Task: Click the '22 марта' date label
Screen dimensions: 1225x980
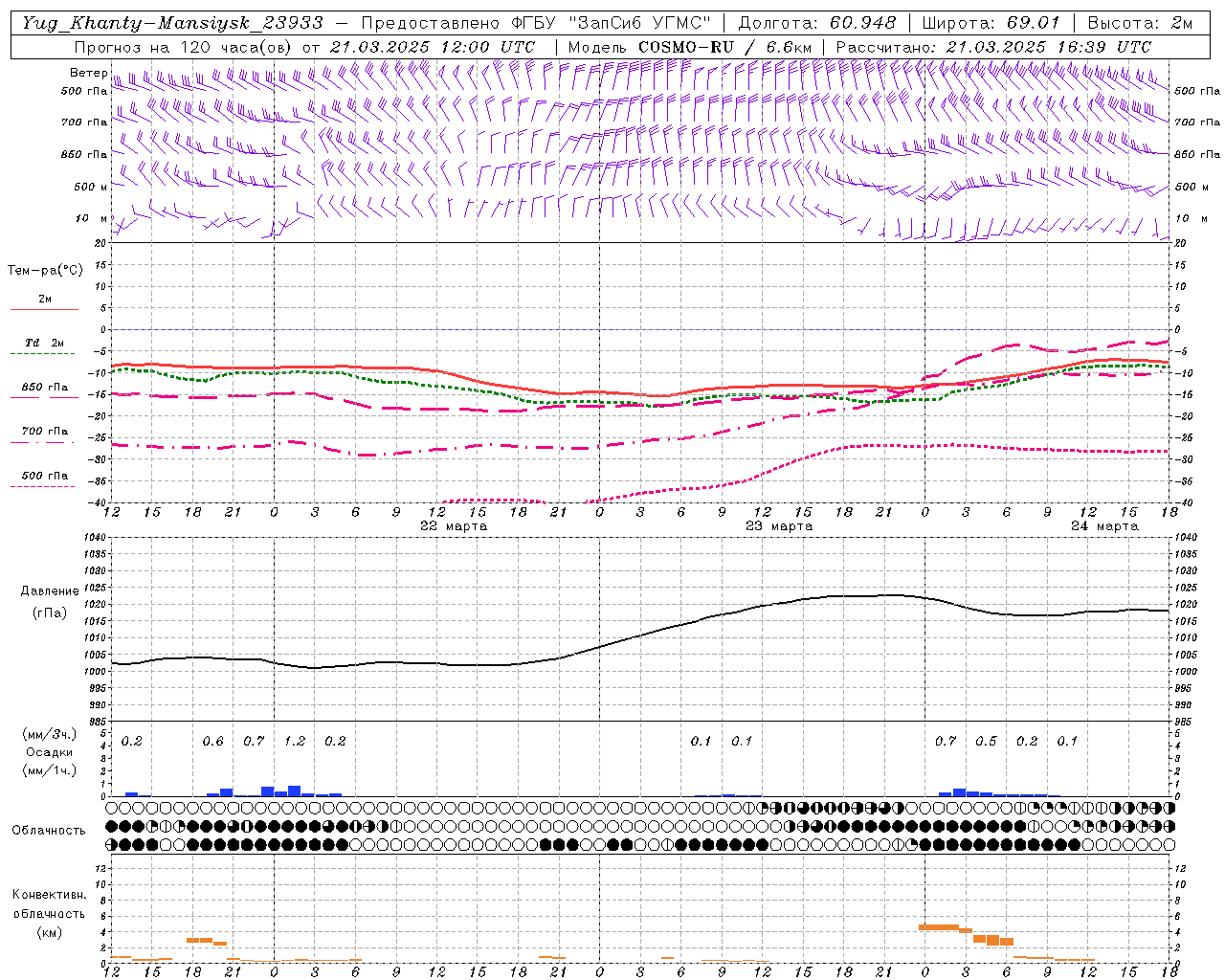Action: [x=455, y=526]
